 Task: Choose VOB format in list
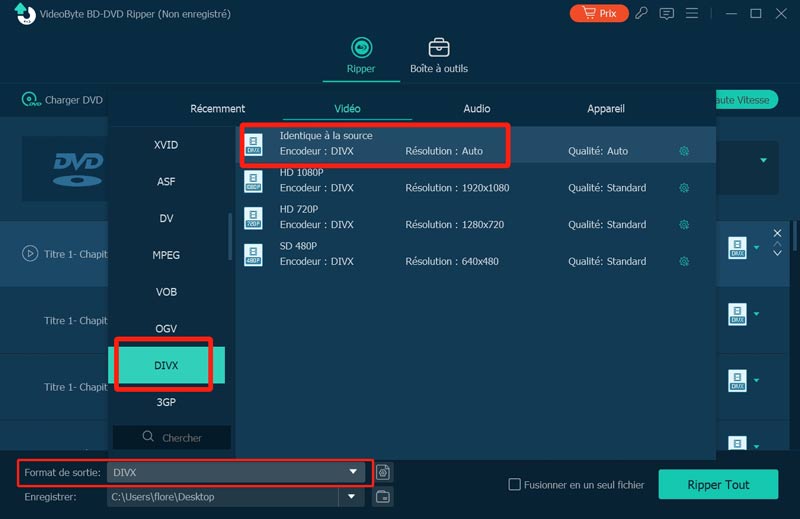[x=166, y=292]
